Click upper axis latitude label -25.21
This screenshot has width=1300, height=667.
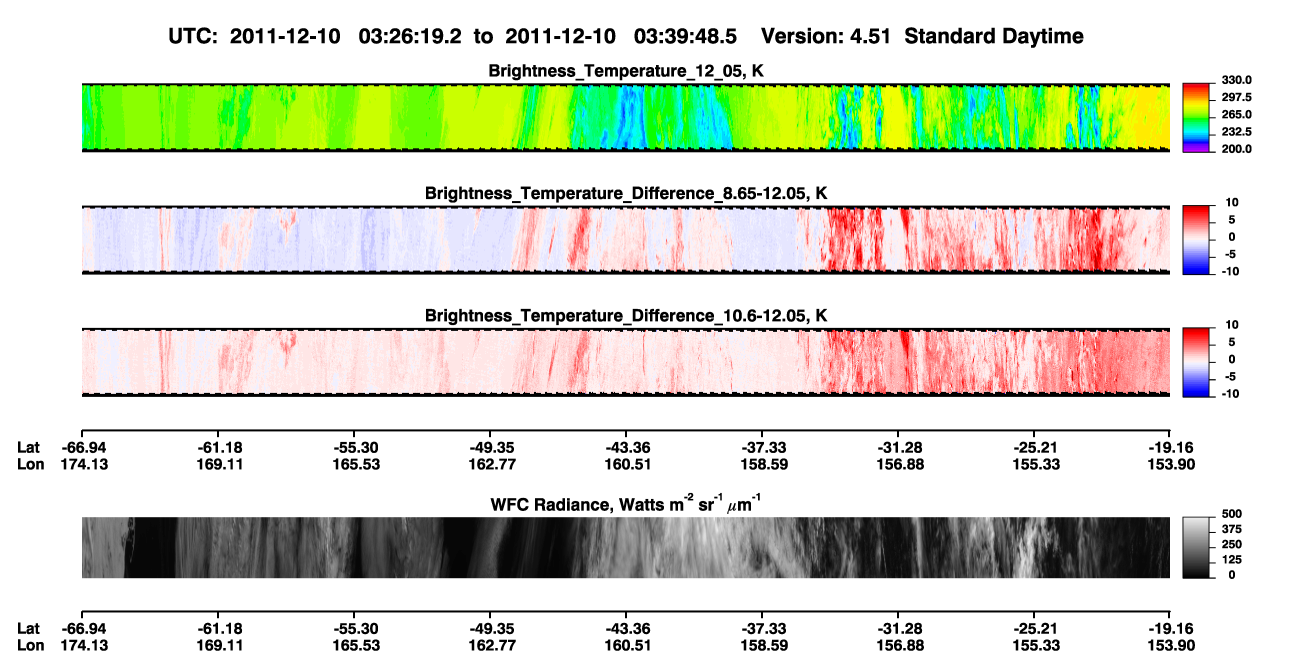pyautogui.click(x=1034, y=447)
